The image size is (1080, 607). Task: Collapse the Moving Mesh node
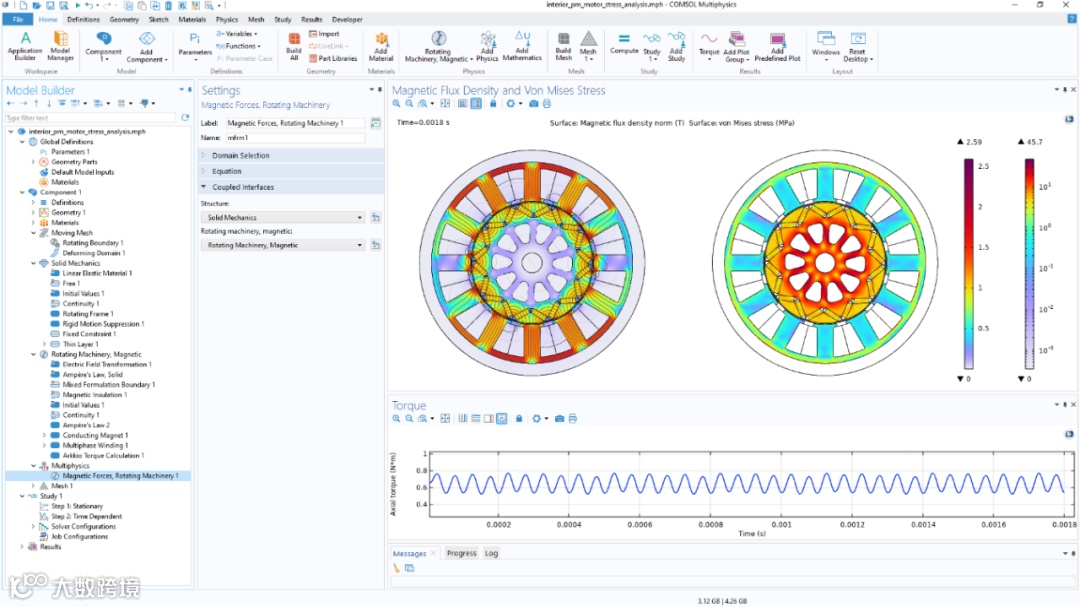[x=33, y=233]
